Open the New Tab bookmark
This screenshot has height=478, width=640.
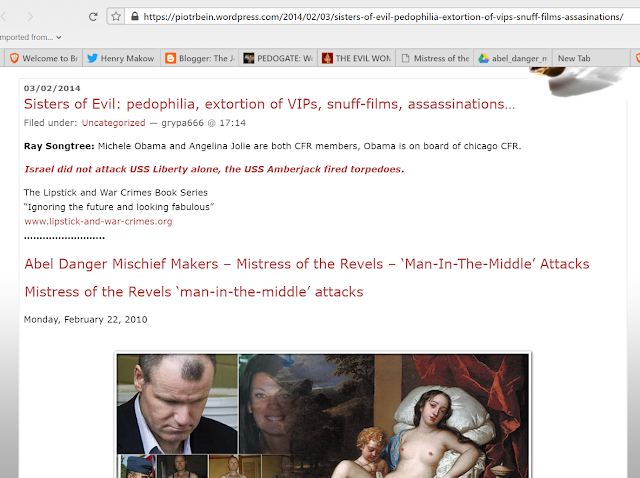(x=574, y=58)
